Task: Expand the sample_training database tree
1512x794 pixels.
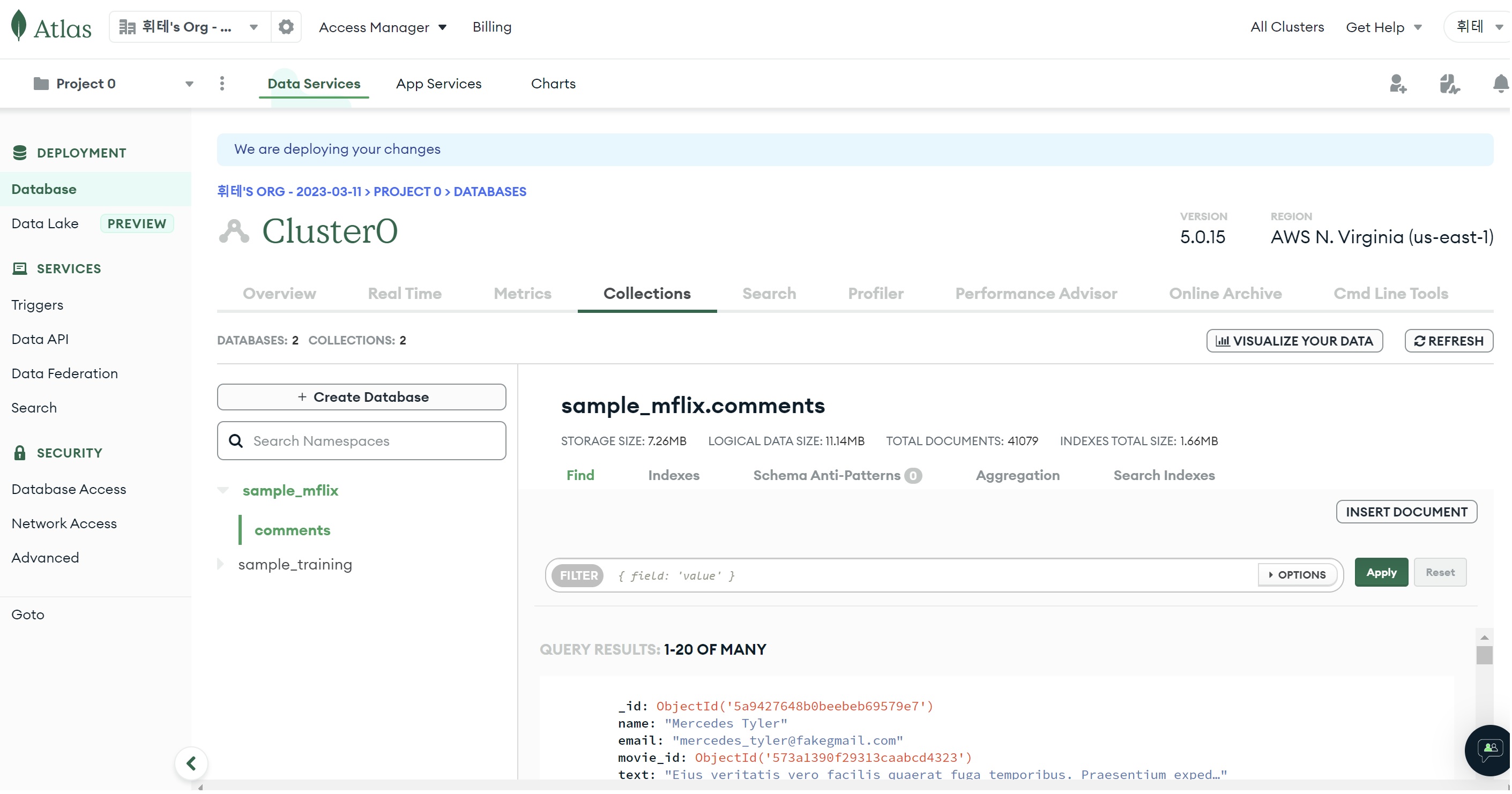Action: click(221, 564)
